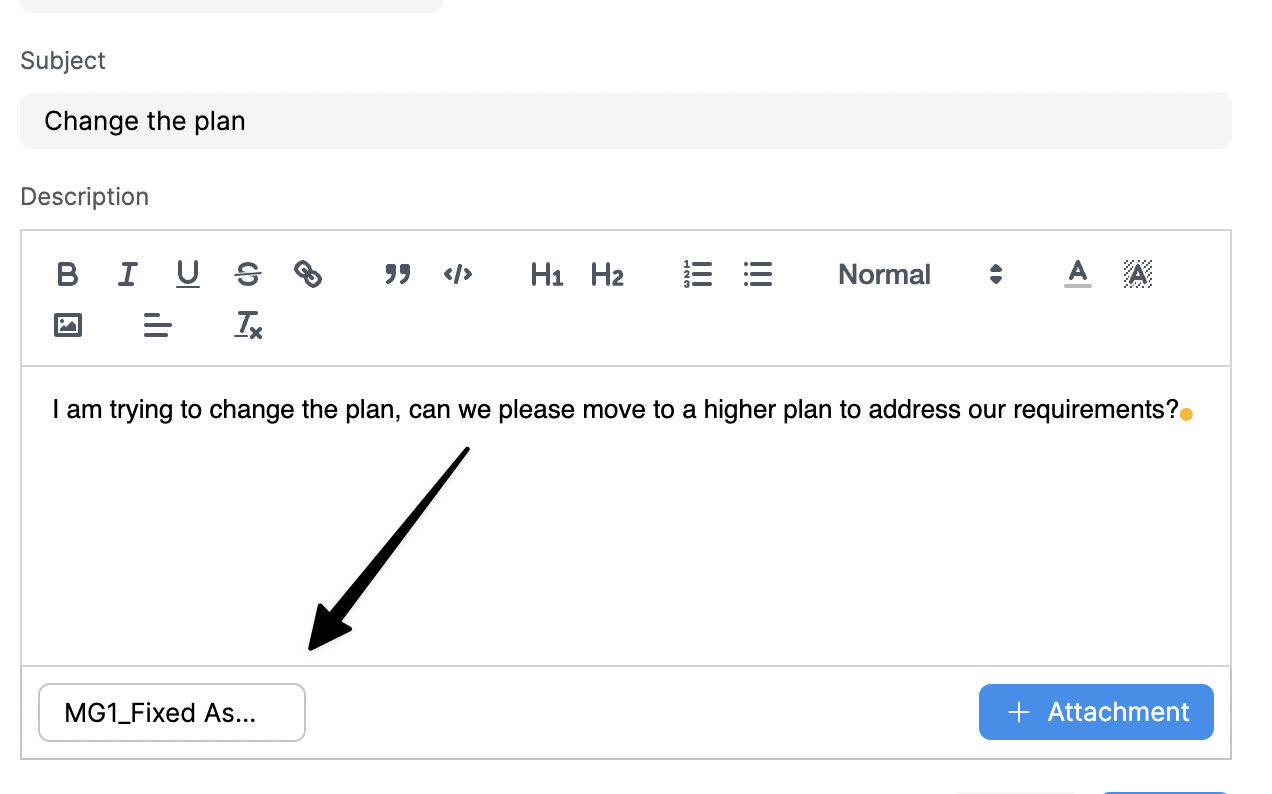Toggle a numbered list
This screenshot has height=794, width=1272.
pos(697,274)
